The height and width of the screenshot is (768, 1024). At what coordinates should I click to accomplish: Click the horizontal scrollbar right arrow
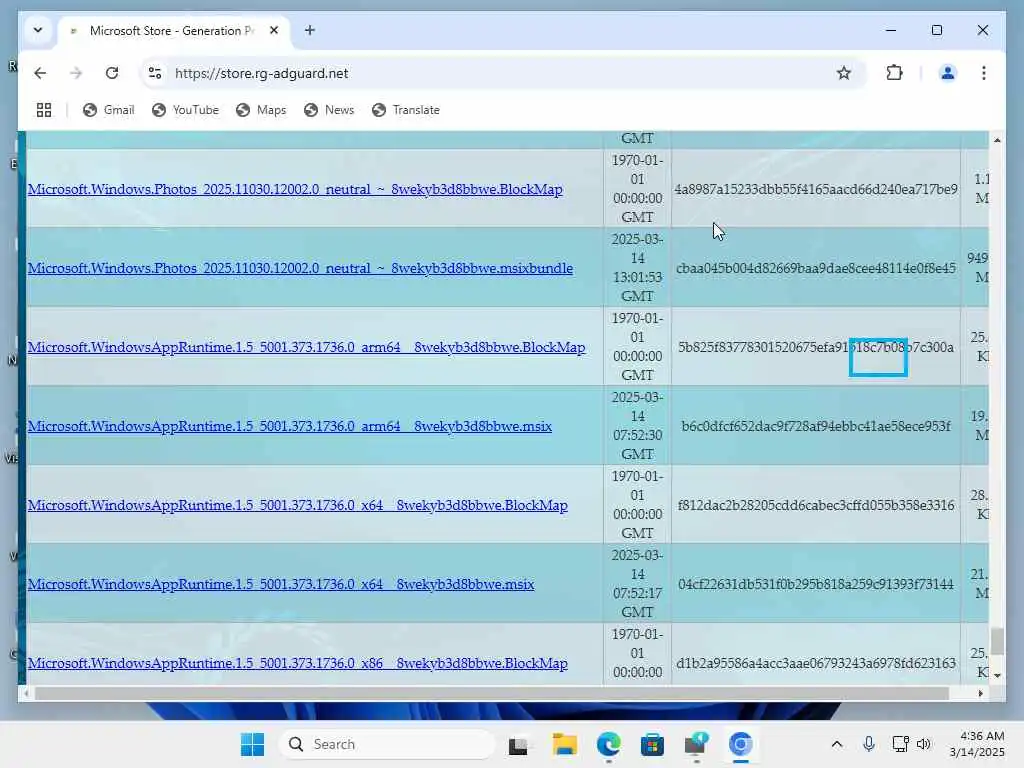[x=980, y=694]
